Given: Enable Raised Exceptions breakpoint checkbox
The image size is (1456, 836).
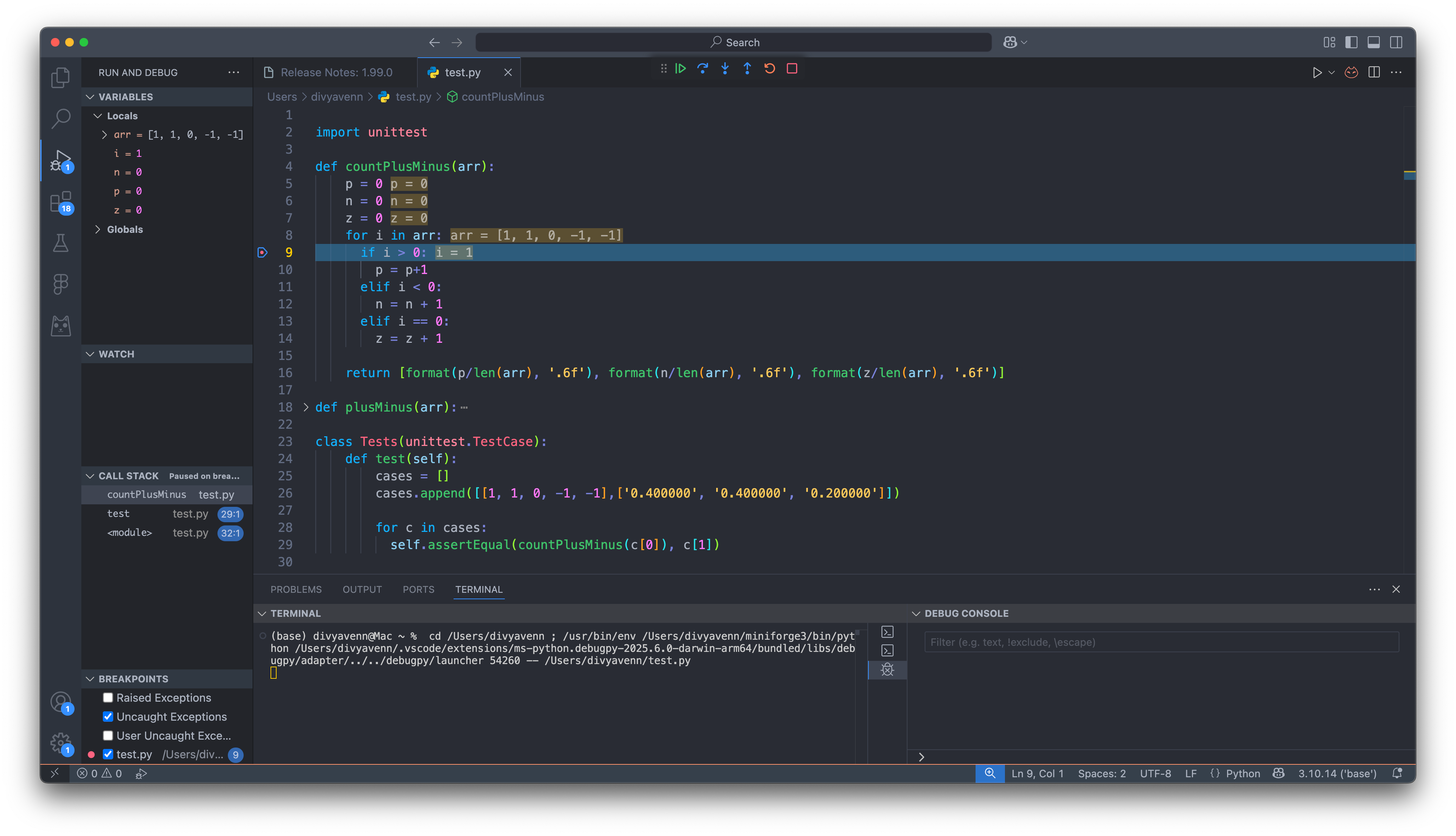Looking at the screenshot, I should click(x=108, y=698).
